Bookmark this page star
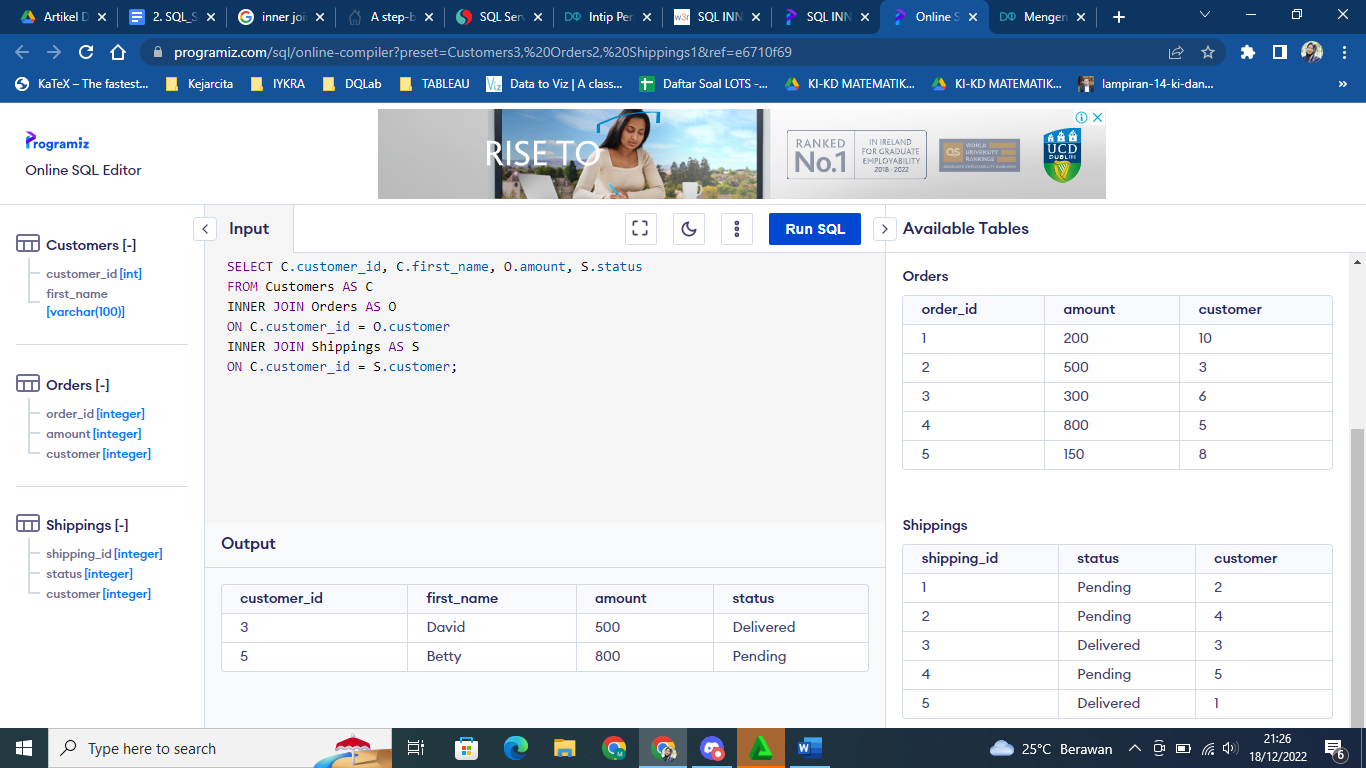This screenshot has height=768, width=1366. pos(1208,52)
